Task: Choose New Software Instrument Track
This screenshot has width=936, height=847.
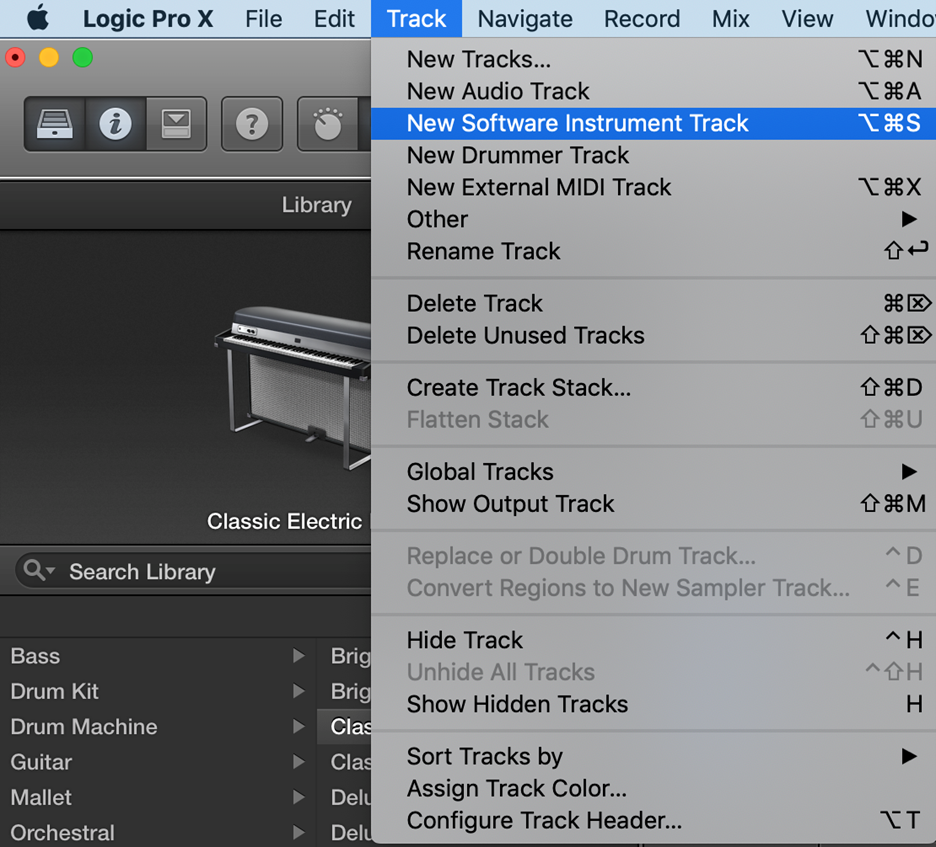Action: pyautogui.click(x=654, y=124)
